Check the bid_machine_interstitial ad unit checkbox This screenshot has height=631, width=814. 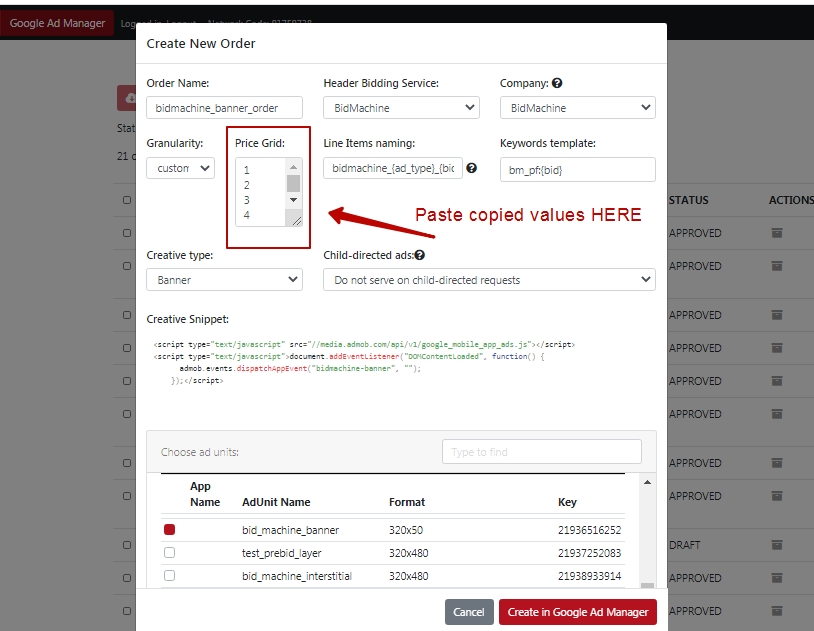(x=169, y=575)
